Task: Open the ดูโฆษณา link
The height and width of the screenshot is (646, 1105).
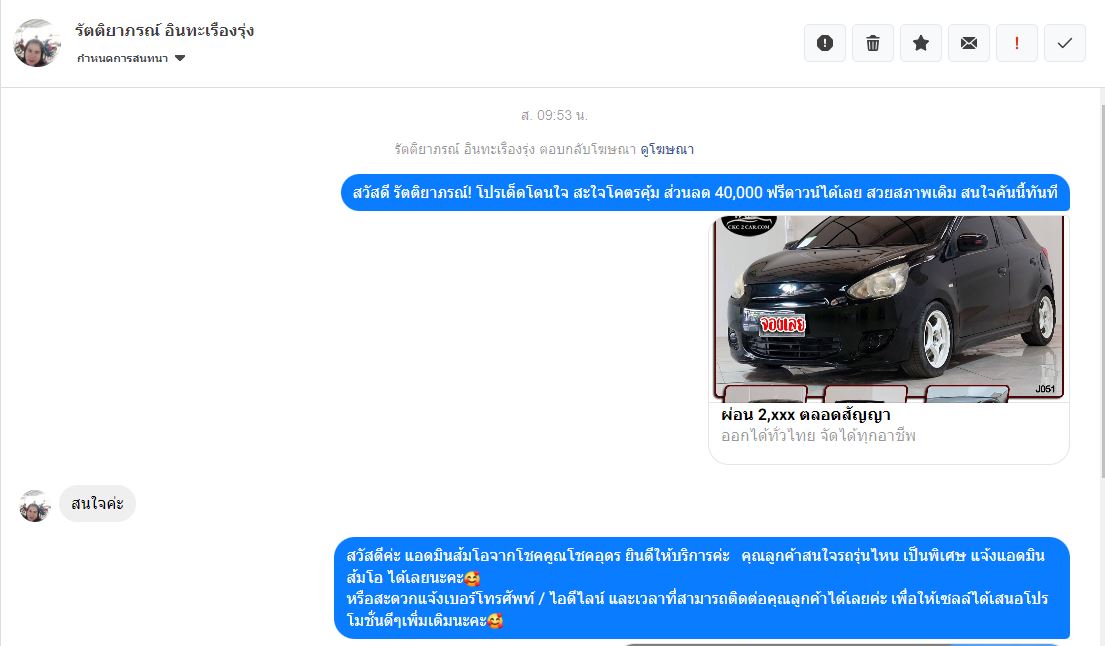Action: pos(667,149)
